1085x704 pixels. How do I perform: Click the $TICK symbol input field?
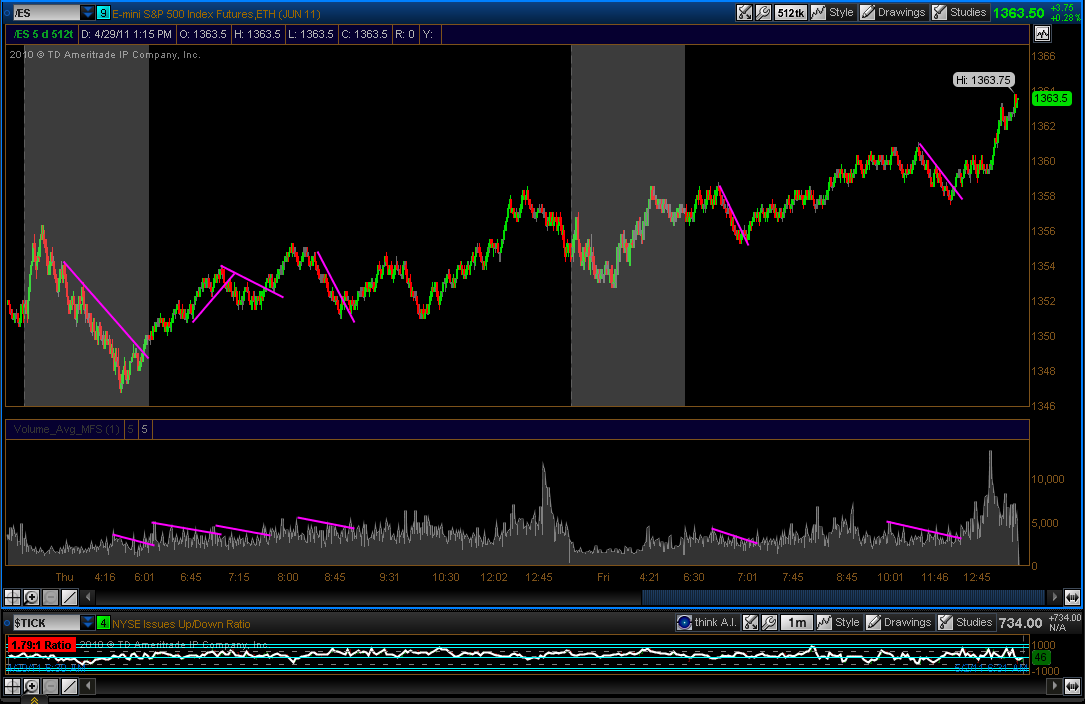pos(46,623)
